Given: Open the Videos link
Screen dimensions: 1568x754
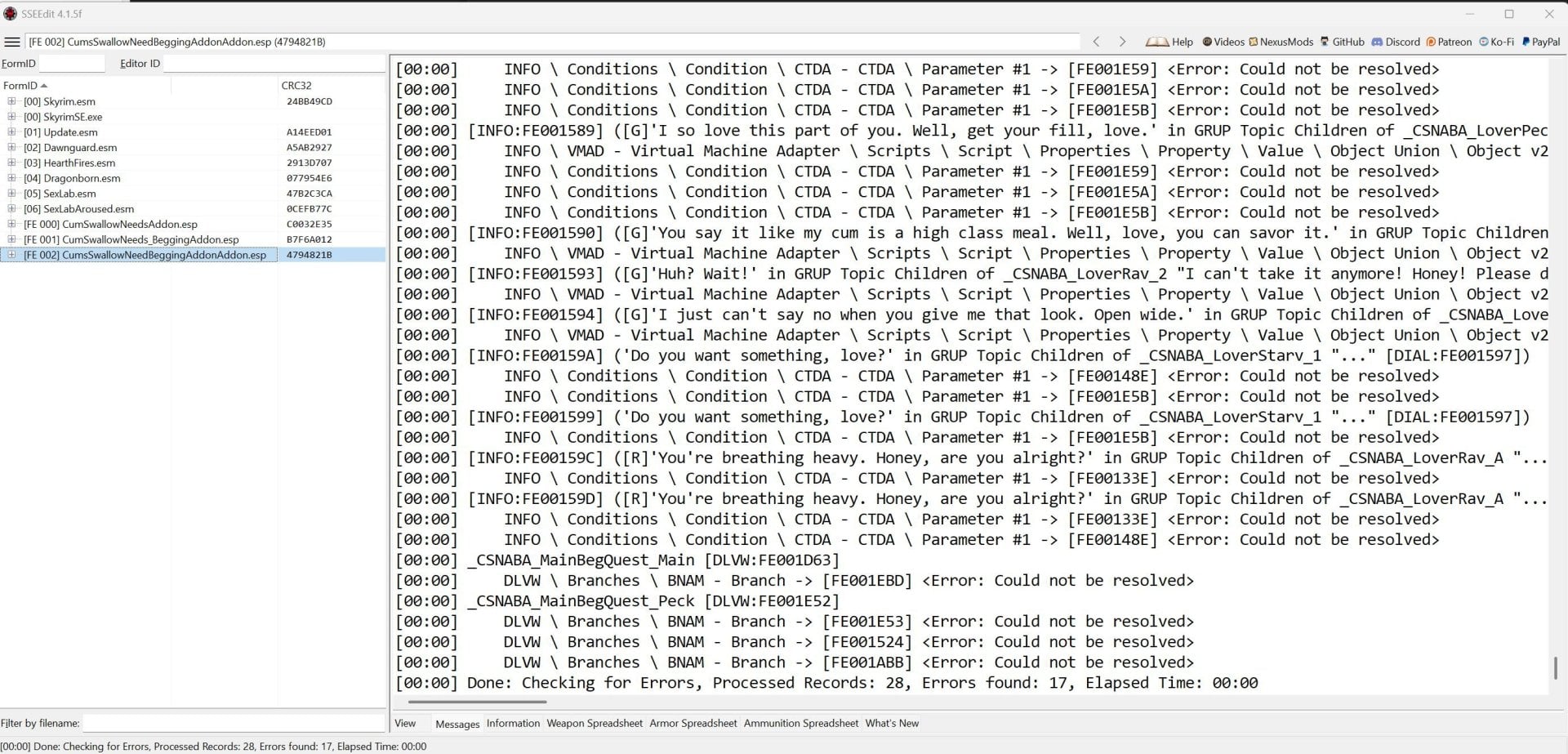Looking at the screenshot, I should pyautogui.click(x=1223, y=42).
